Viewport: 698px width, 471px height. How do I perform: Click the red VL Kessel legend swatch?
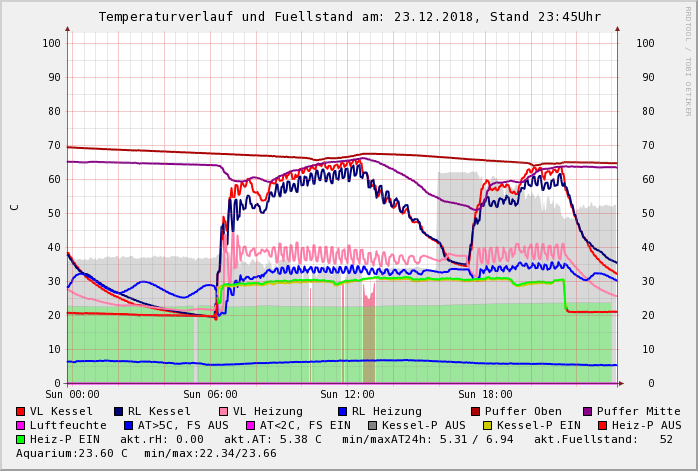pos(21,411)
